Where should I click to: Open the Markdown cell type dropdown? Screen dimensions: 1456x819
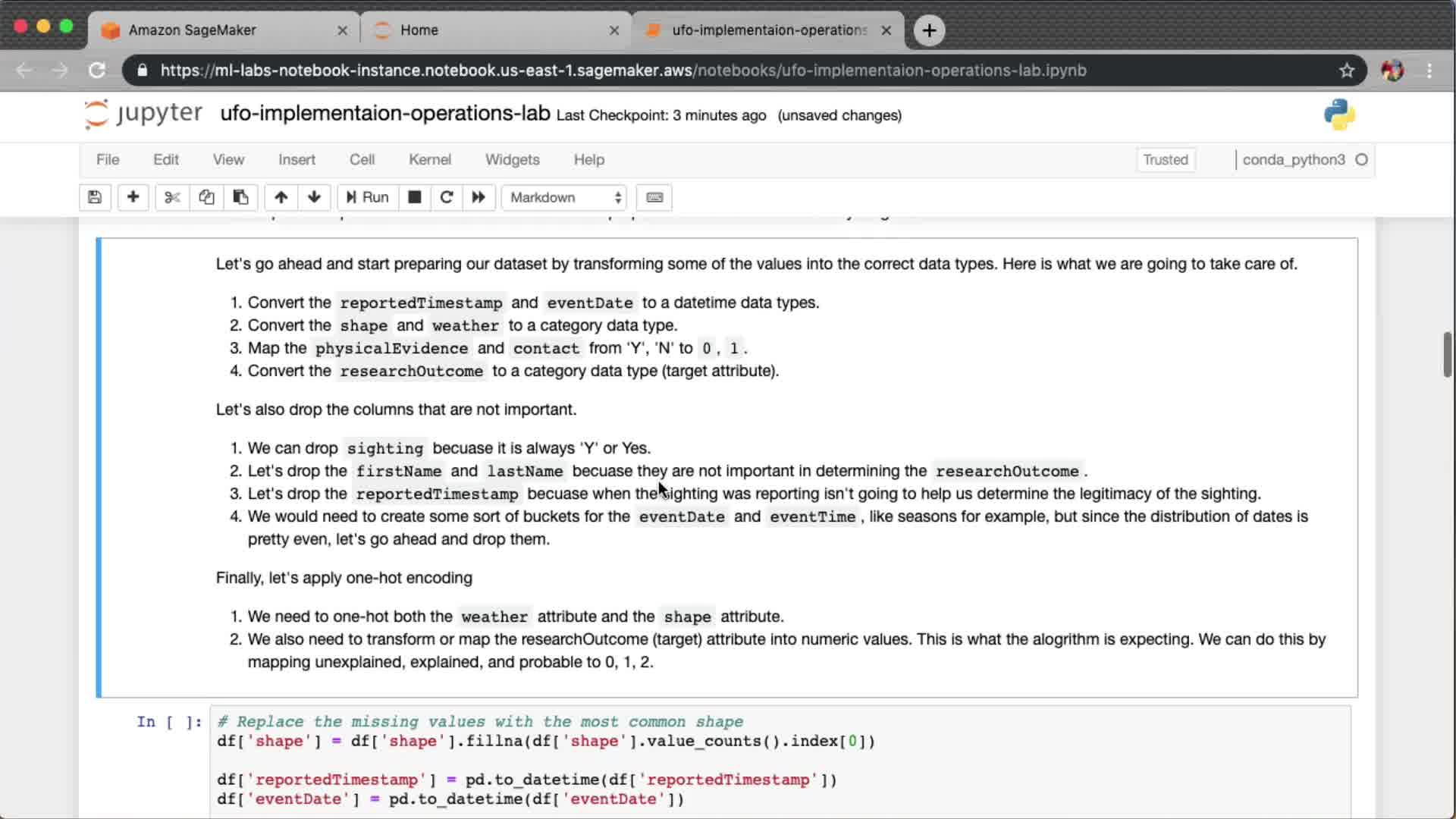click(564, 197)
